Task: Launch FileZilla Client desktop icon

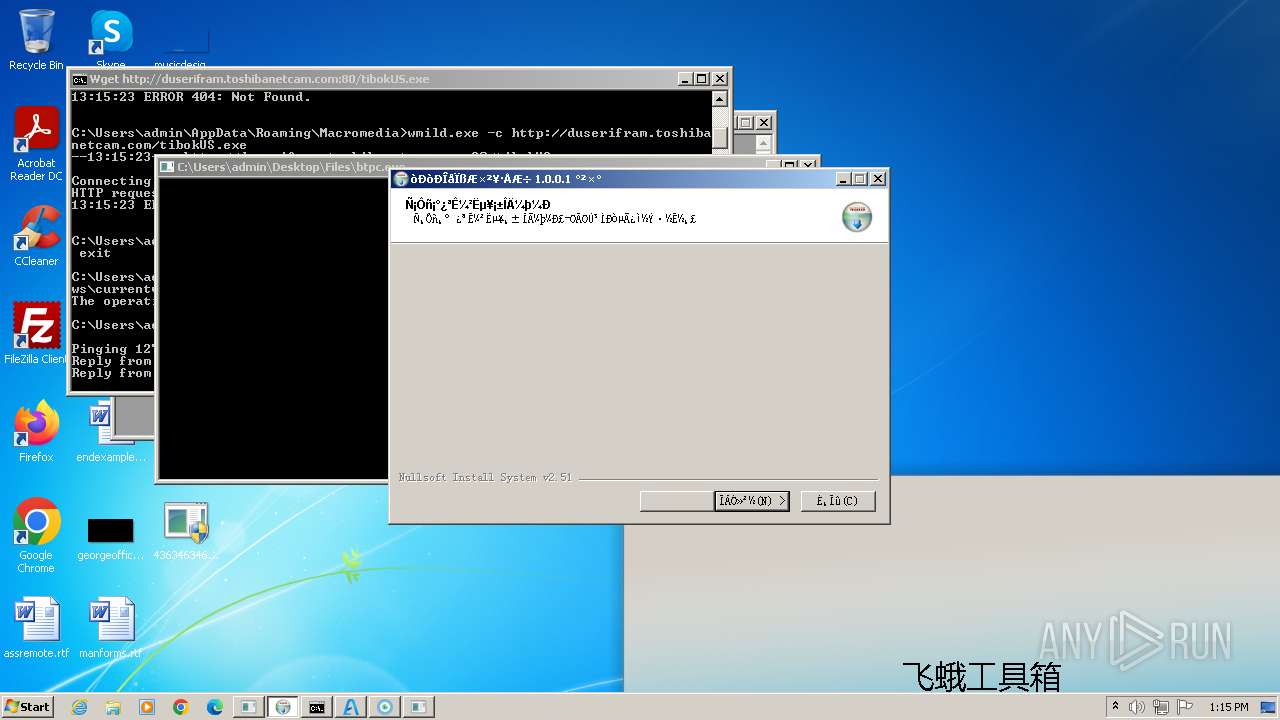Action: pos(36,333)
